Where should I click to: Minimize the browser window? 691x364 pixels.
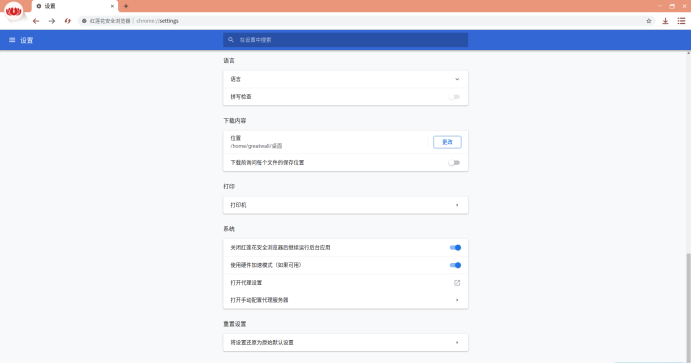[x=660, y=6]
